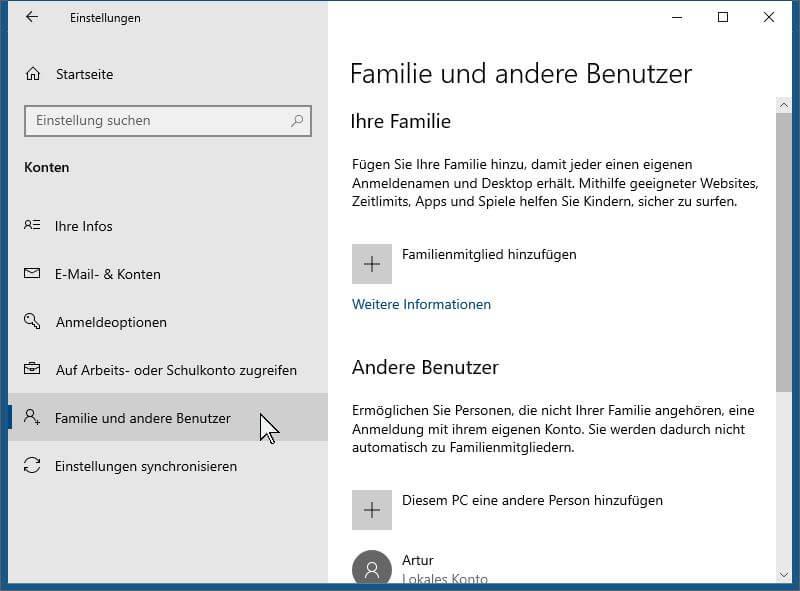The image size is (800, 591).
Task: Click plus icon for Familienmitglied hinzufügen
Action: (372, 264)
